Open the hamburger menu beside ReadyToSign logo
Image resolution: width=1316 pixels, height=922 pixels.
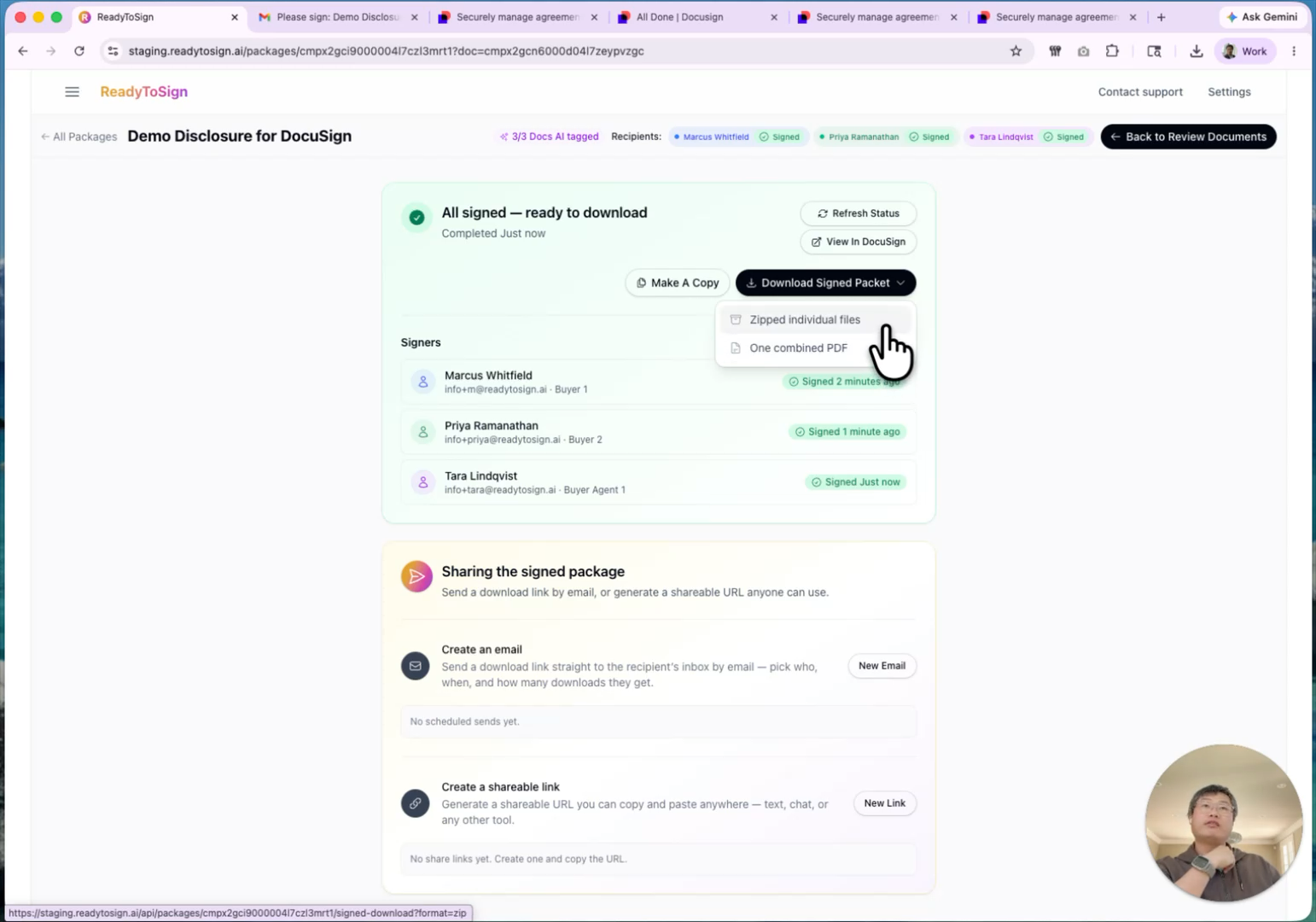point(72,91)
